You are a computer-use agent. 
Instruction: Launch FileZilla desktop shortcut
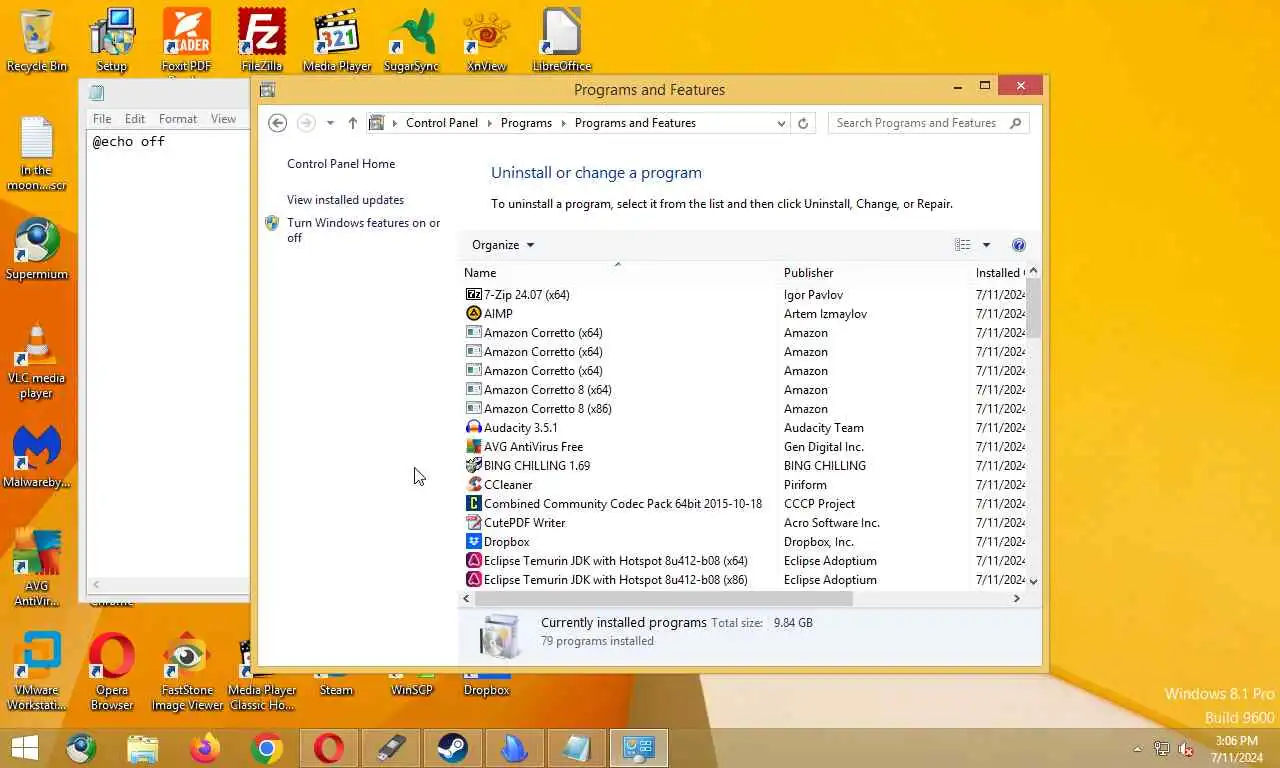262,40
